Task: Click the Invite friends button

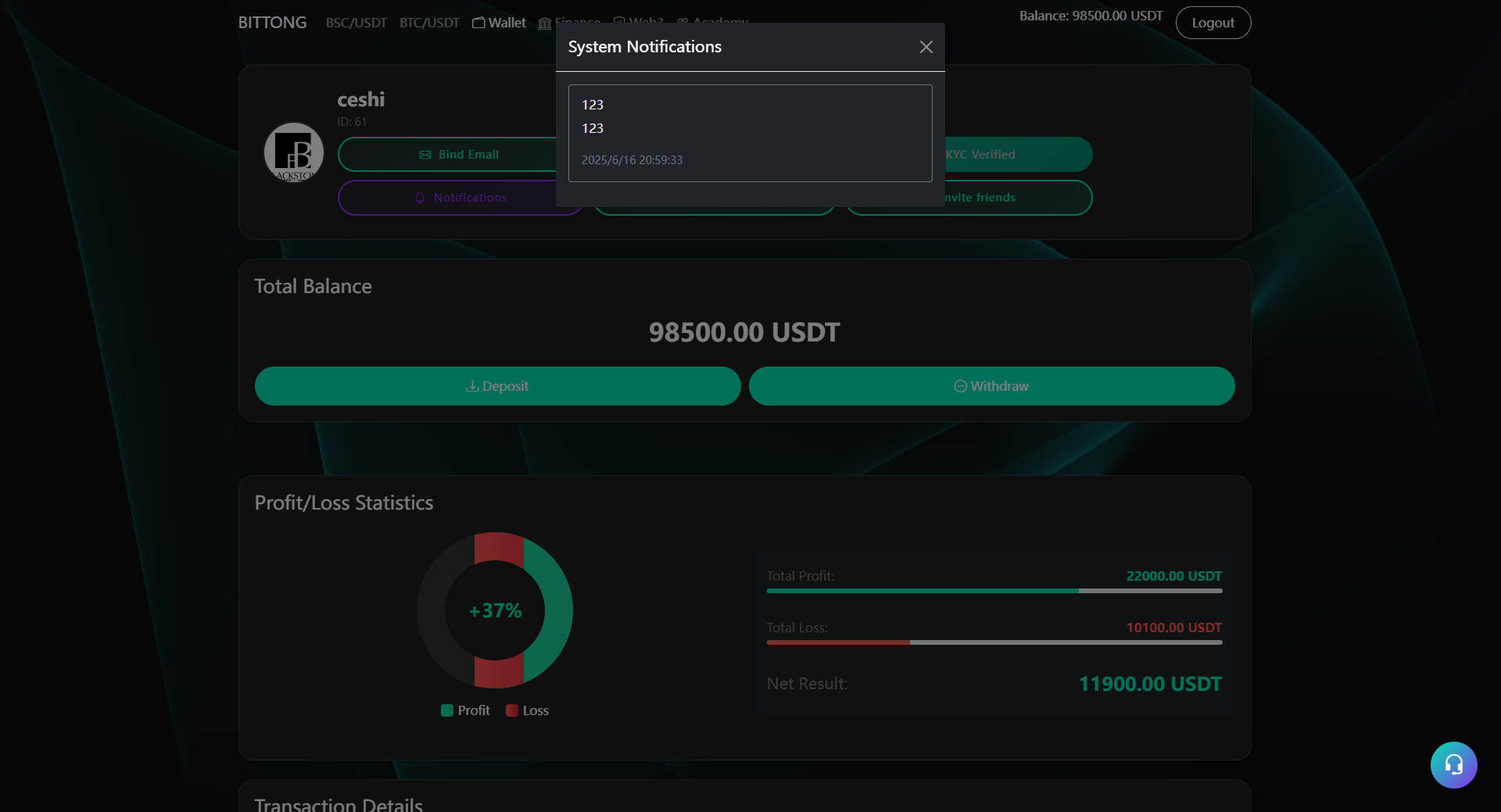Action: [x=1016, y=198]
